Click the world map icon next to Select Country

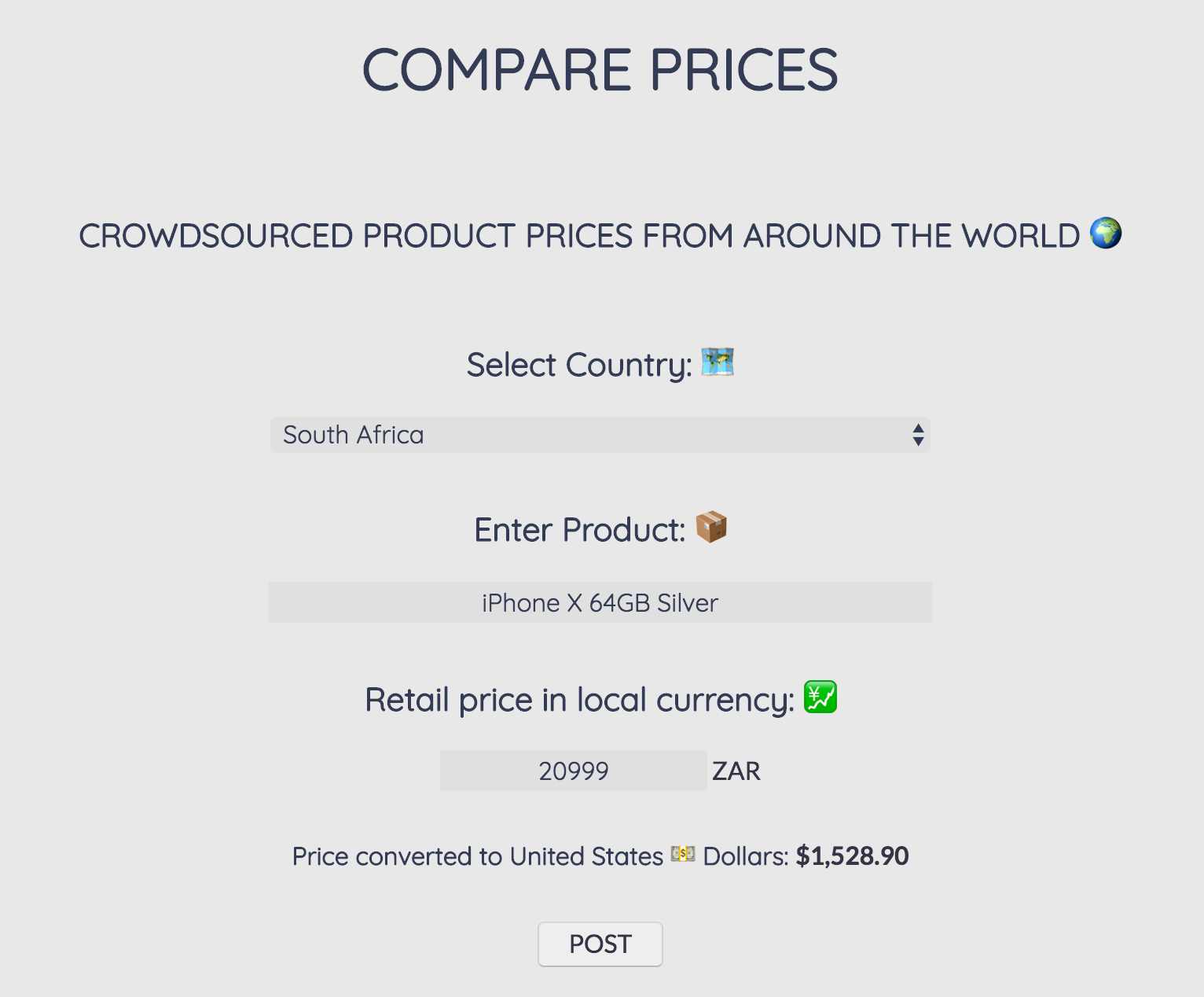tap(716, 363)
